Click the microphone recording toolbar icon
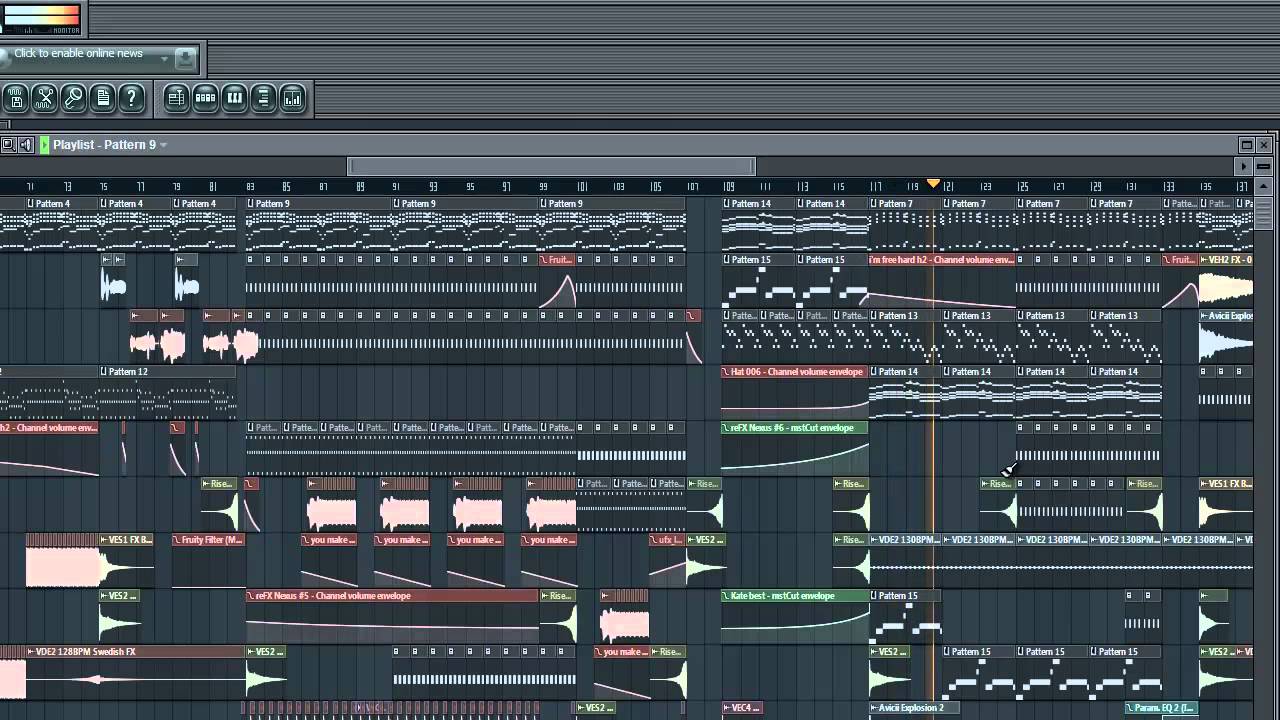1280x720 pixels. coord(73,97)
